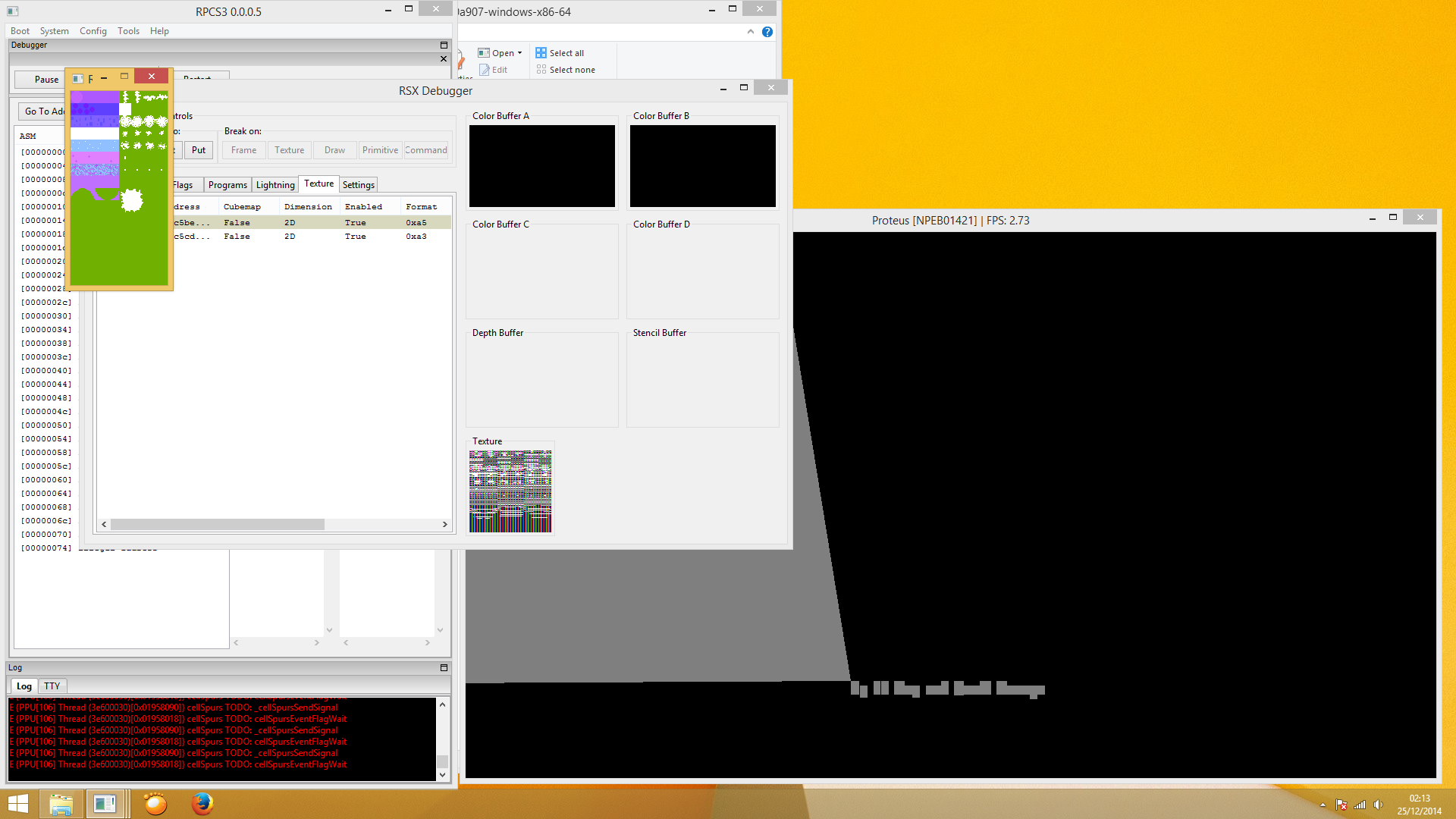
Task: Show hidden tray icons arrow
Action: 1323,805
